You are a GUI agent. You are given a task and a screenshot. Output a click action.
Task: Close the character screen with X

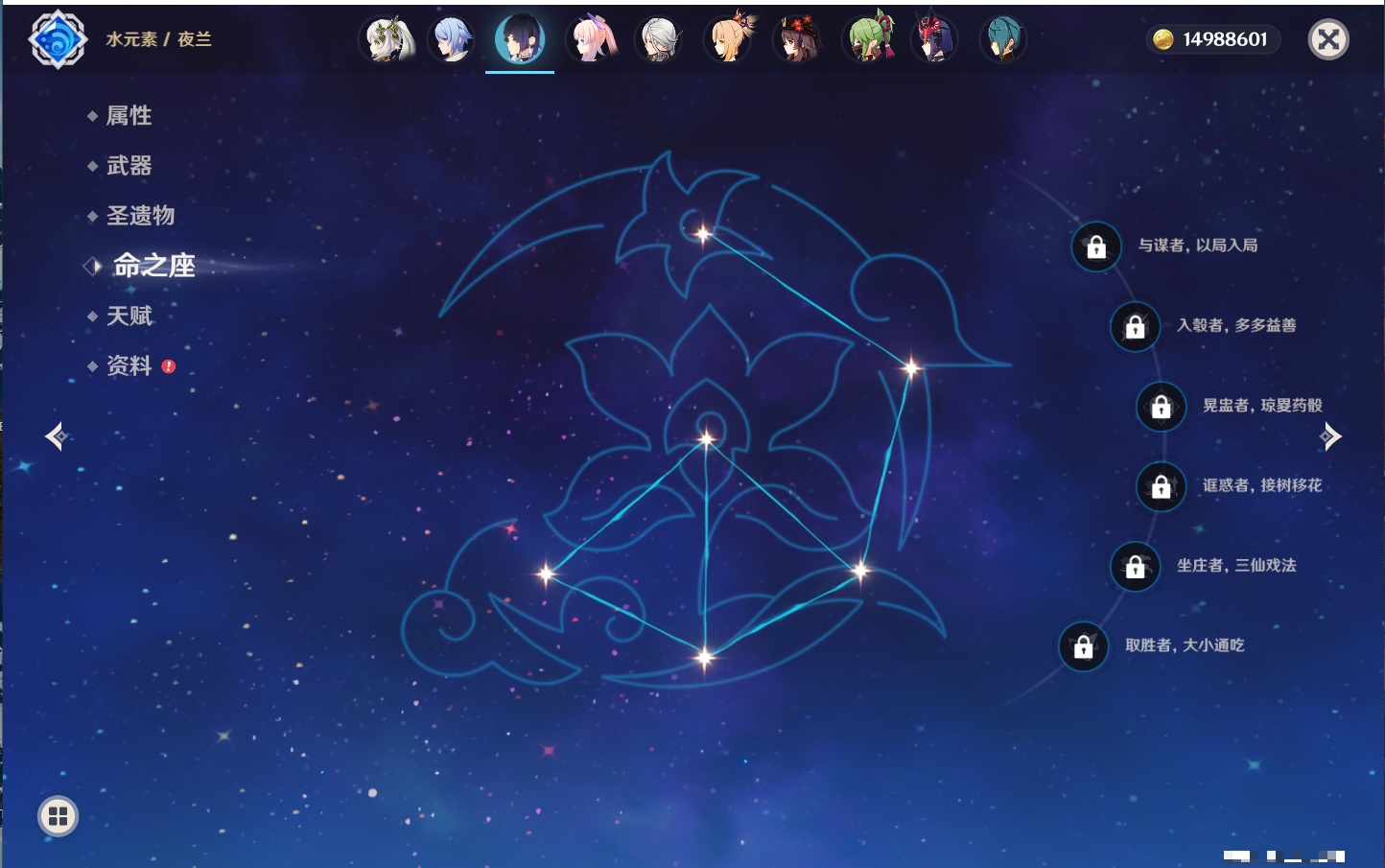[1328, 39]
